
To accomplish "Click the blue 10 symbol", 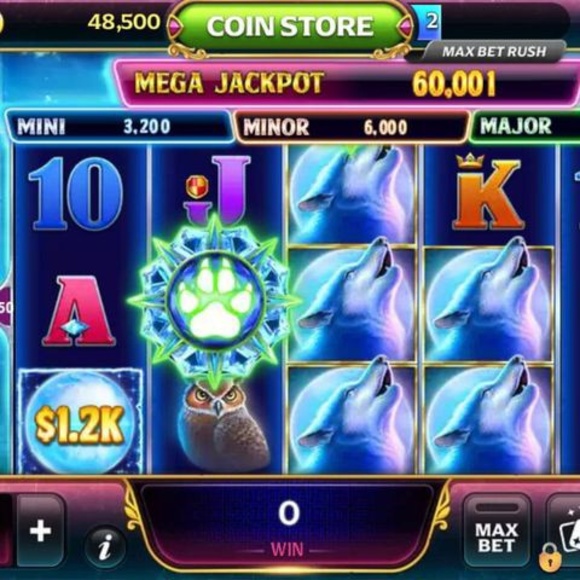I will tap(76, 193).
